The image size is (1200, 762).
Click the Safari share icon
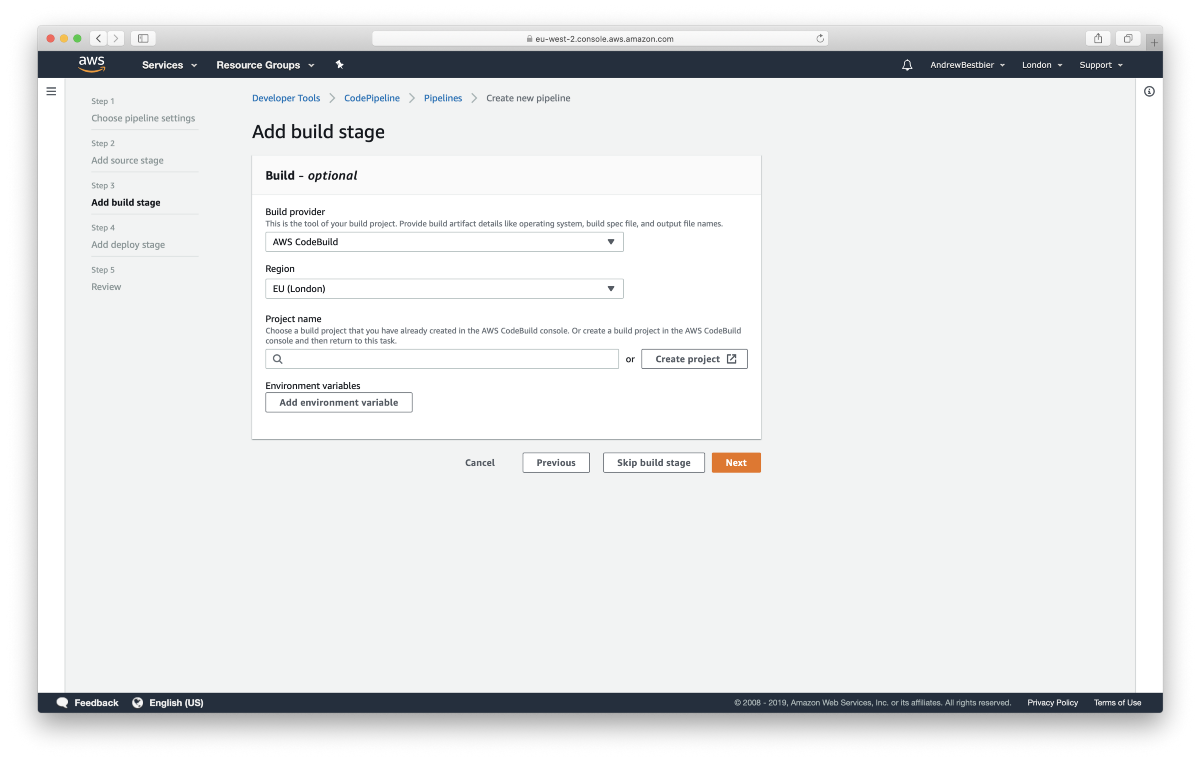click(x=1098, y=38)
